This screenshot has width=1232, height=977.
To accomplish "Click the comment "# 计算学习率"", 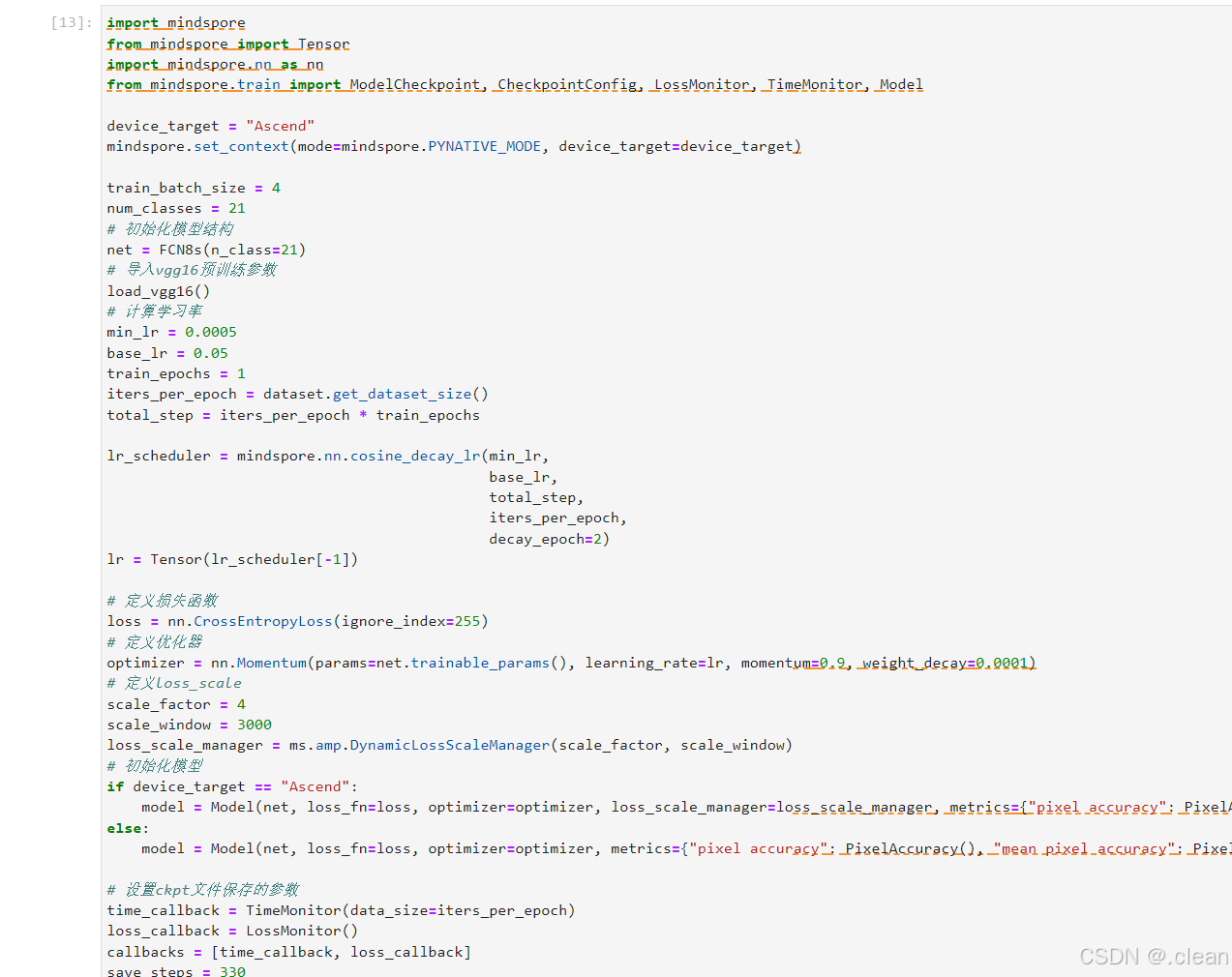I will pos(155,311).
